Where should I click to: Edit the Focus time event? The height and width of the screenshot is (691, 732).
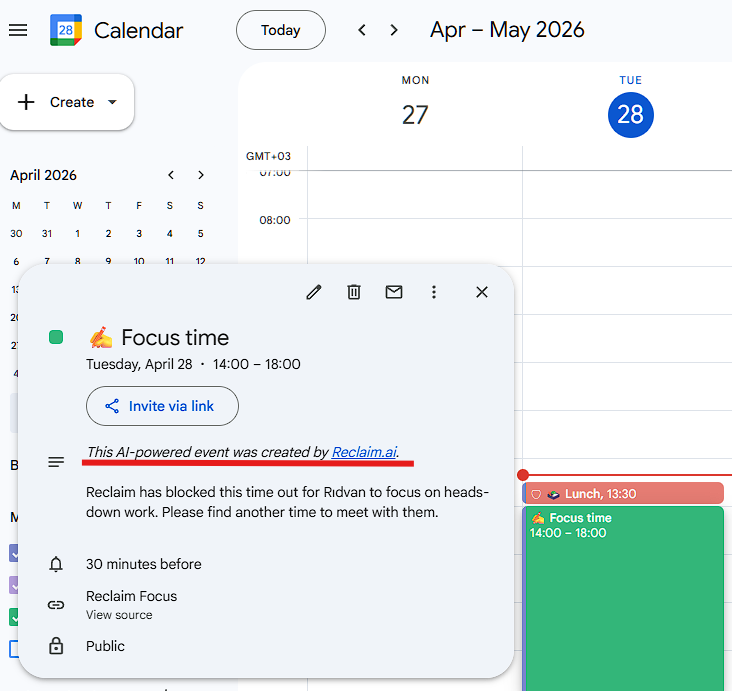314,292
